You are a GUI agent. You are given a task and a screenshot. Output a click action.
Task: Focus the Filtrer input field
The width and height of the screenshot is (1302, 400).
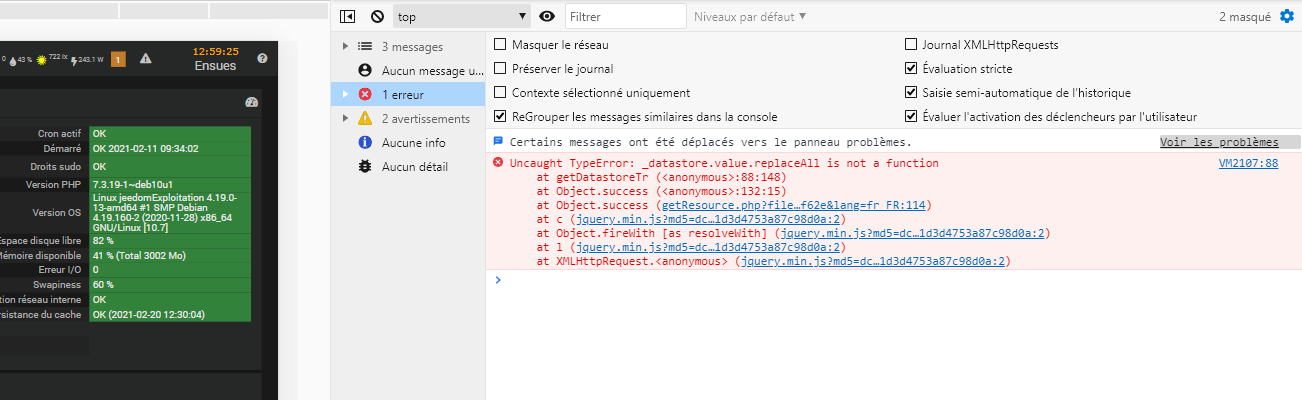click(x=626, y=16)
